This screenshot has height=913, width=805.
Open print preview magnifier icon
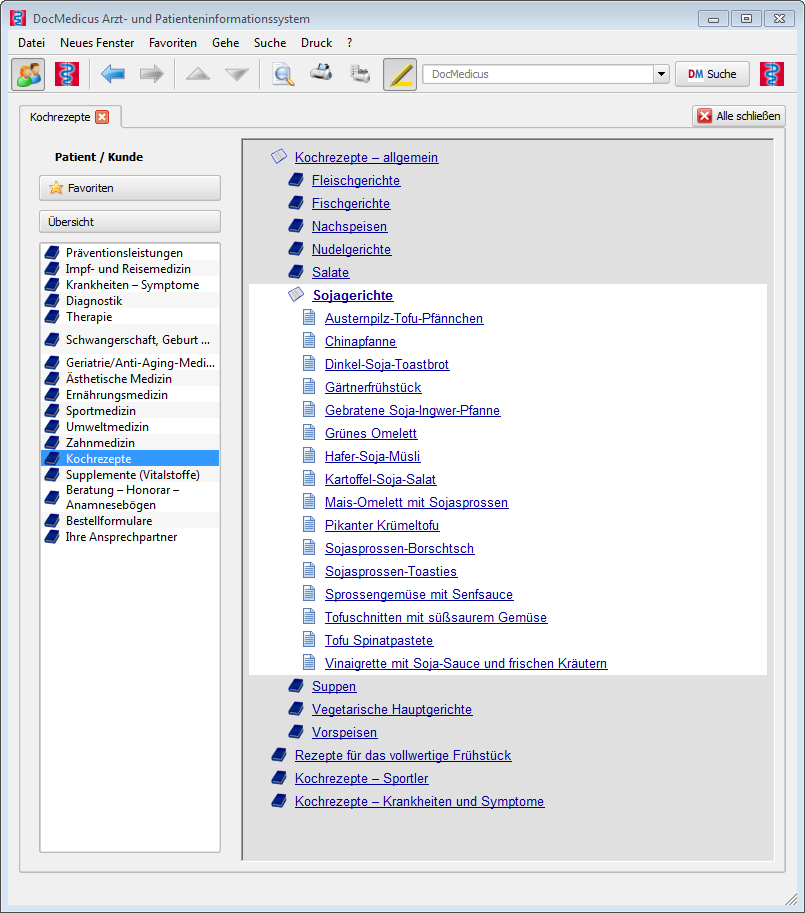pyautogui.click(x=283, y=75)
